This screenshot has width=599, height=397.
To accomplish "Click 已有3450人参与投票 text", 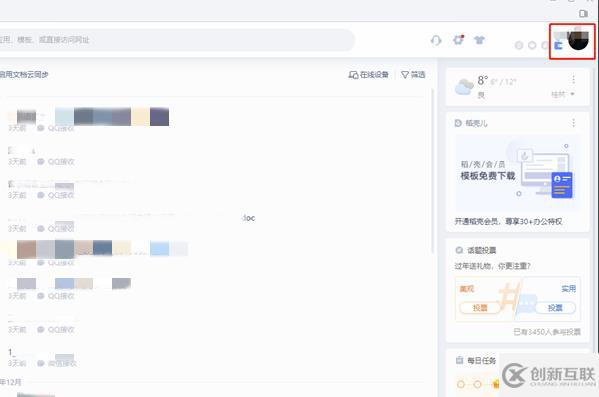I will [547, 332].
